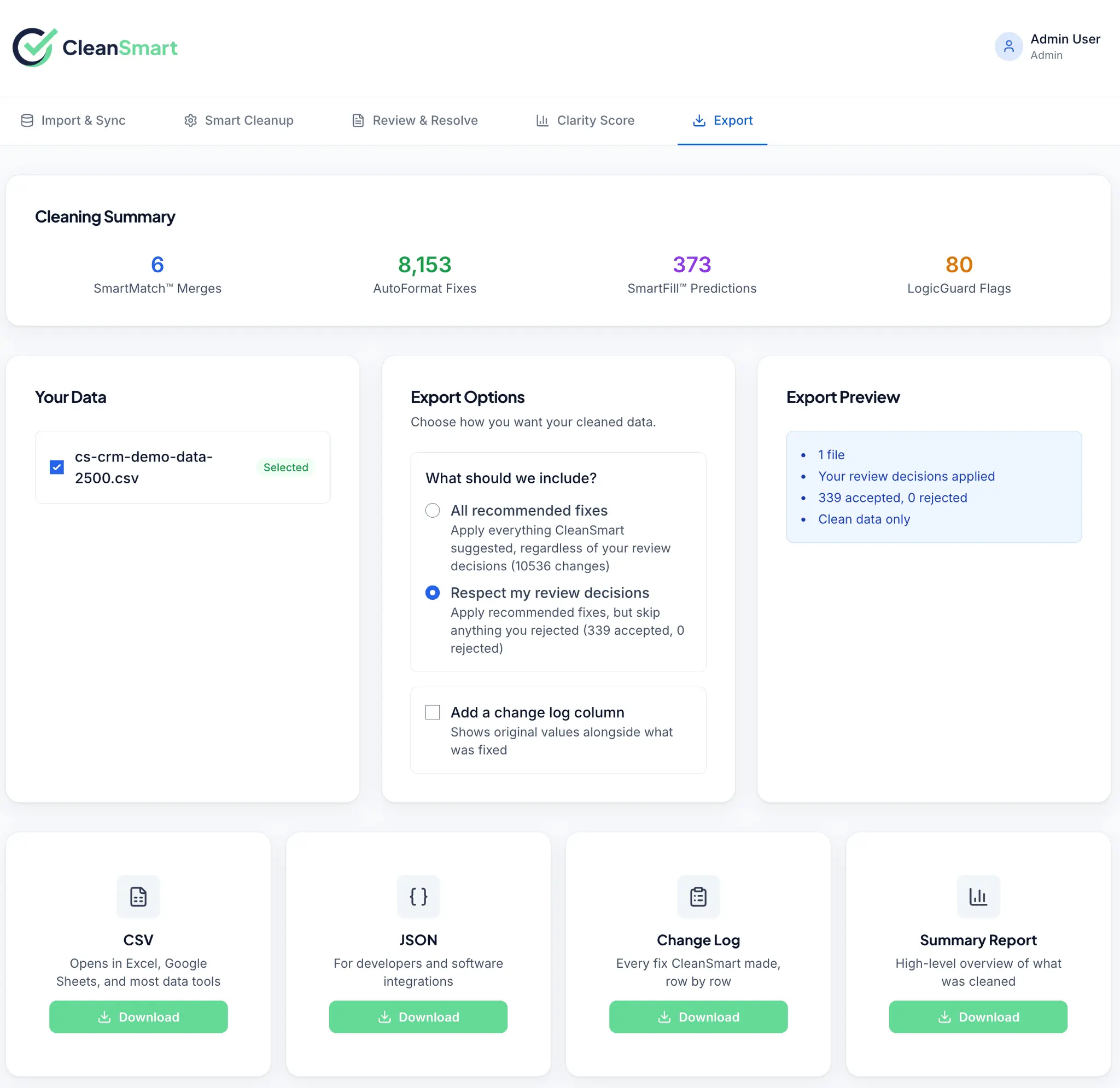The height and width of the screenshot is (1088, 1120).
Task: Click the 6 SmartMatch Merges count
Action: [x=157, y=265]
